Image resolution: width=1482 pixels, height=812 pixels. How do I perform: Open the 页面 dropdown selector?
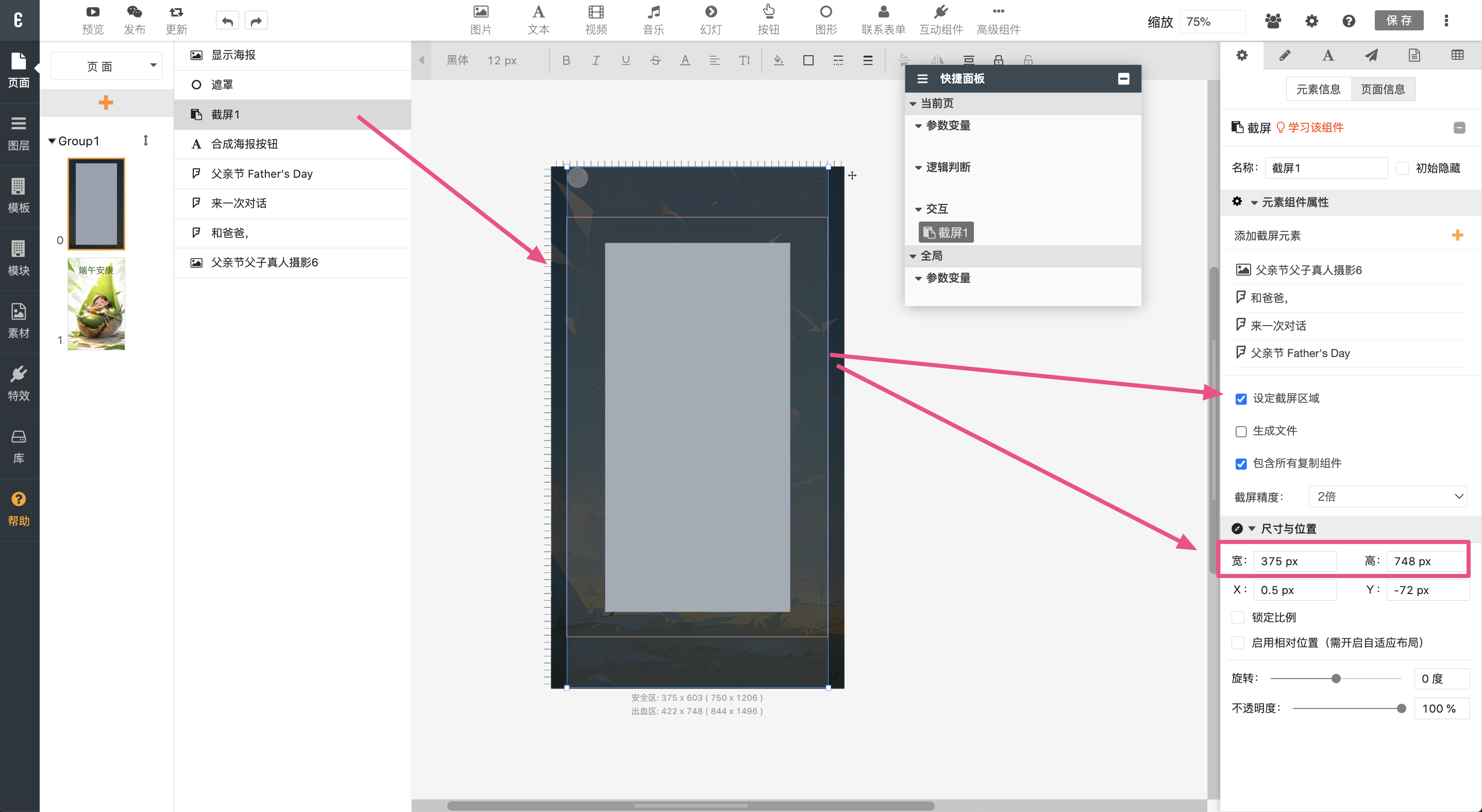pyautogui.click(x=107, y=66)
